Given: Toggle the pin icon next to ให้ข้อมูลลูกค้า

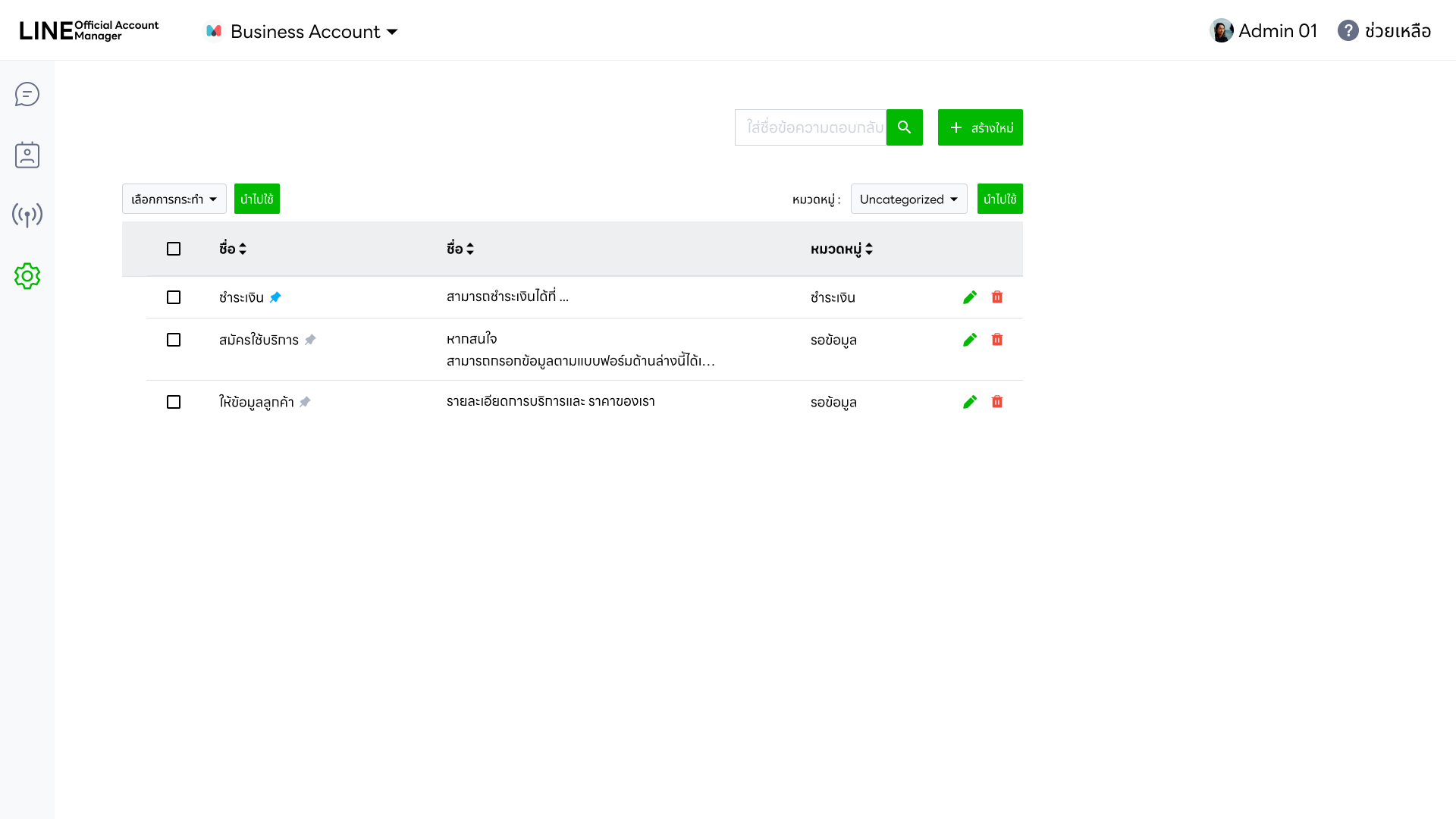Looking at the screenshot, I should coord(305,402).
